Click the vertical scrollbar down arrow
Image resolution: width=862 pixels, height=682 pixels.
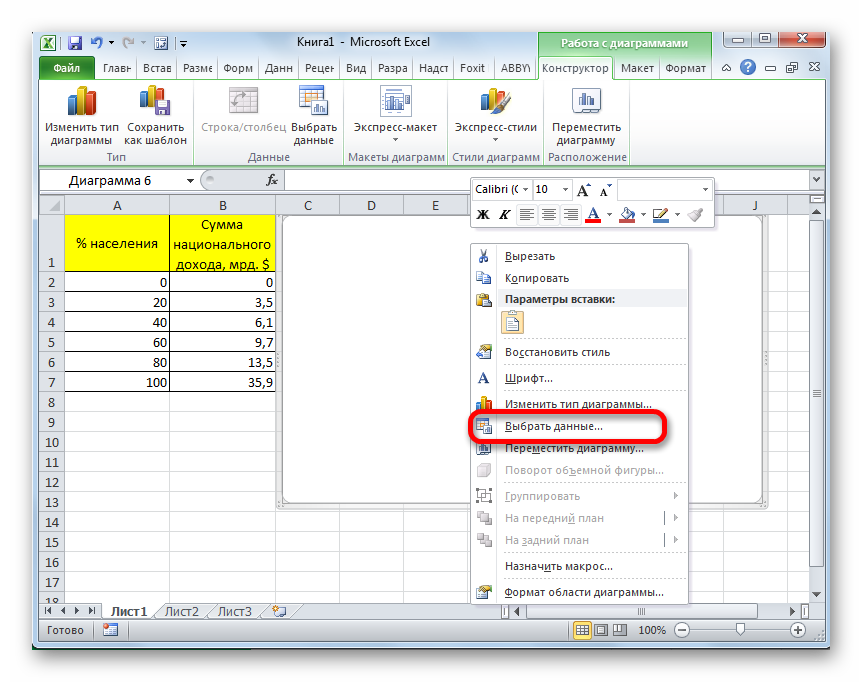[816, 594]
